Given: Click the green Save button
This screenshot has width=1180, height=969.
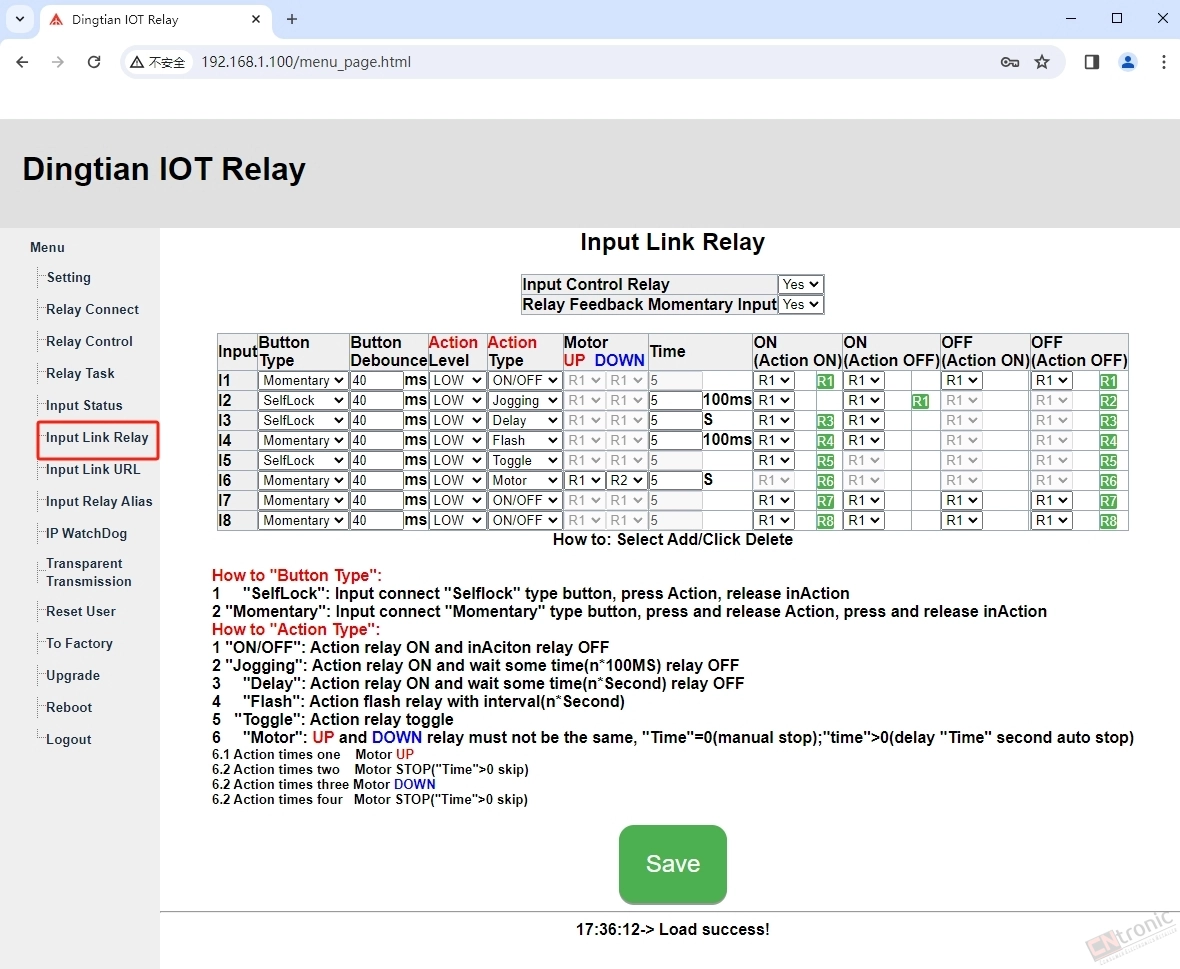Looking at the screenshot, I should pyautogui.click(x=673, y=864).
